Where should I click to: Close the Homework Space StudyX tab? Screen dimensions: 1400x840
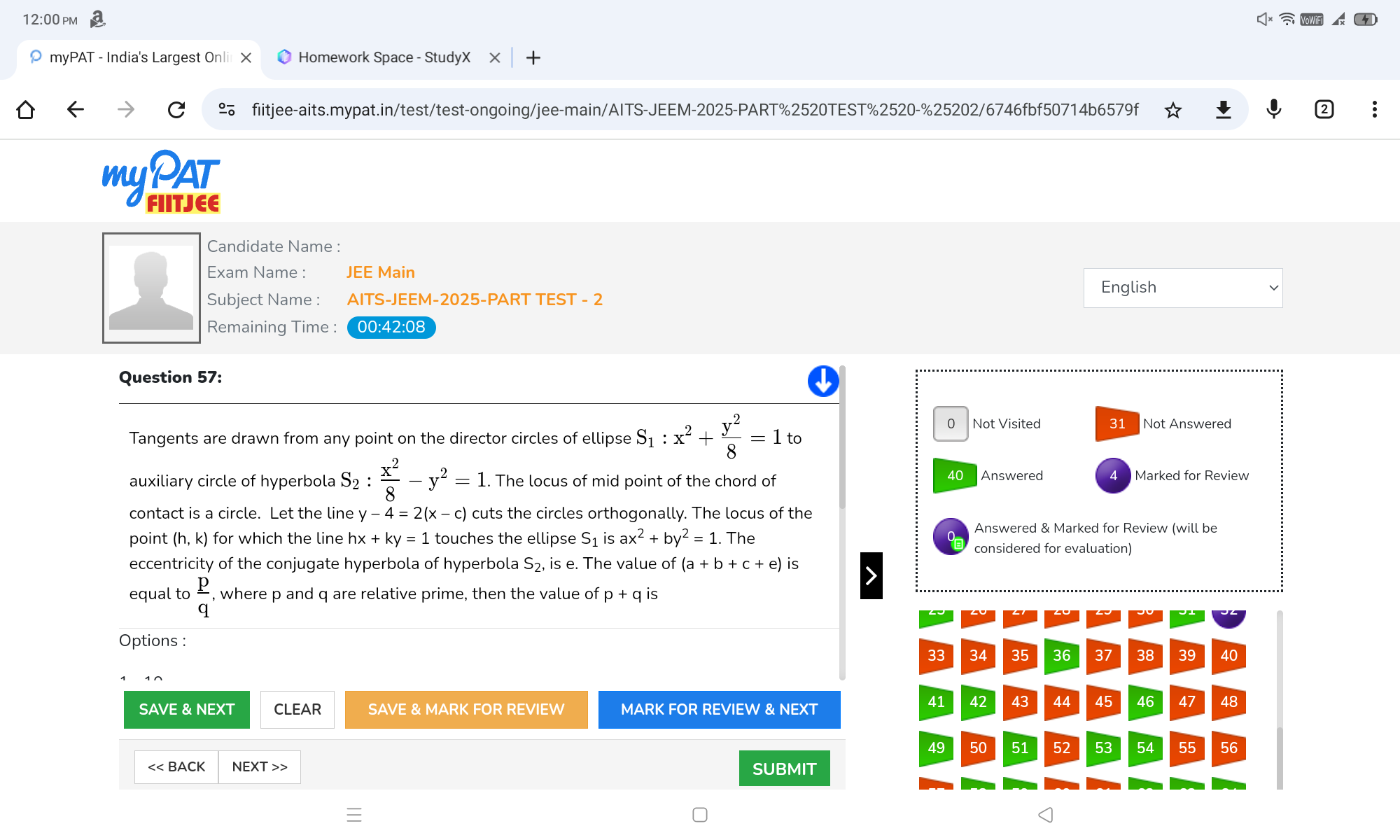click(x=495, y=57)
